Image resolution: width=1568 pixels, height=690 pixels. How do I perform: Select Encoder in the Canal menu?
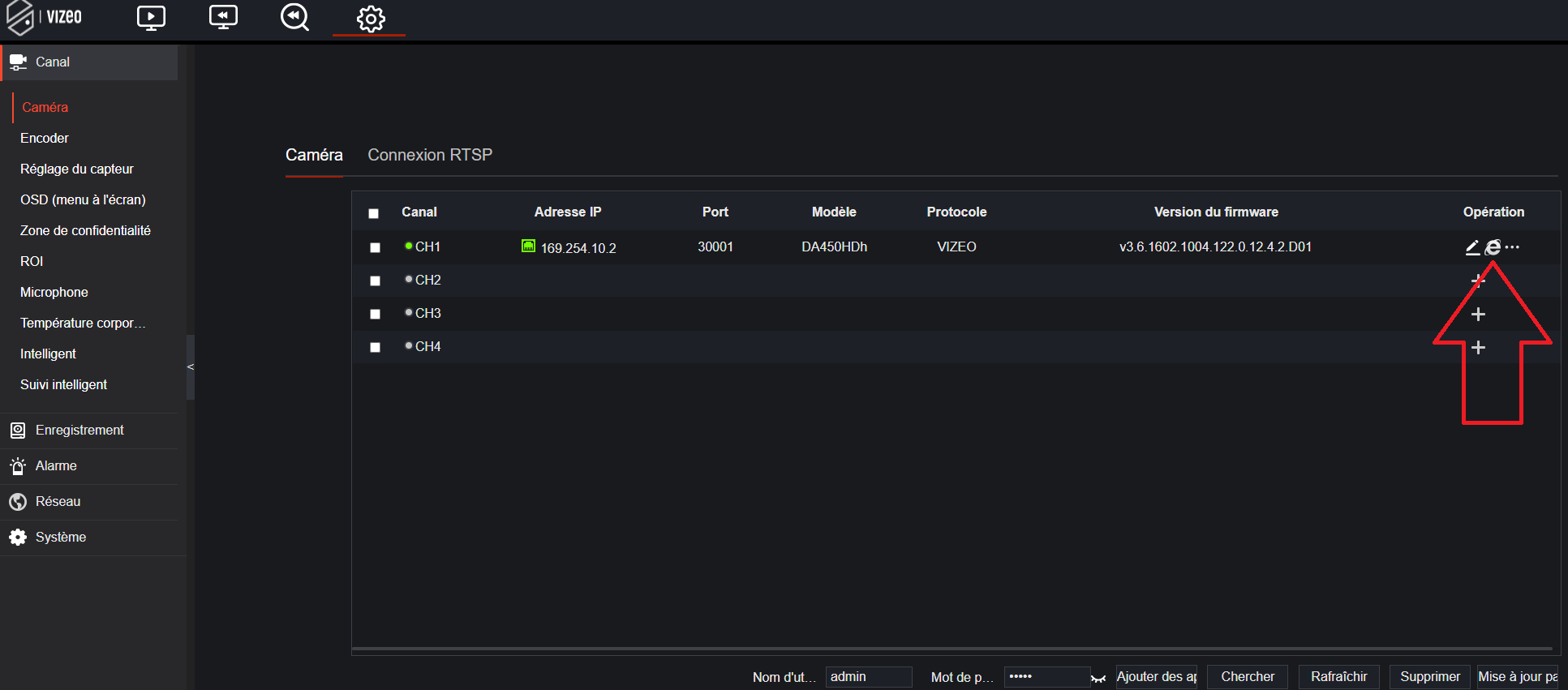pos(45,139)
